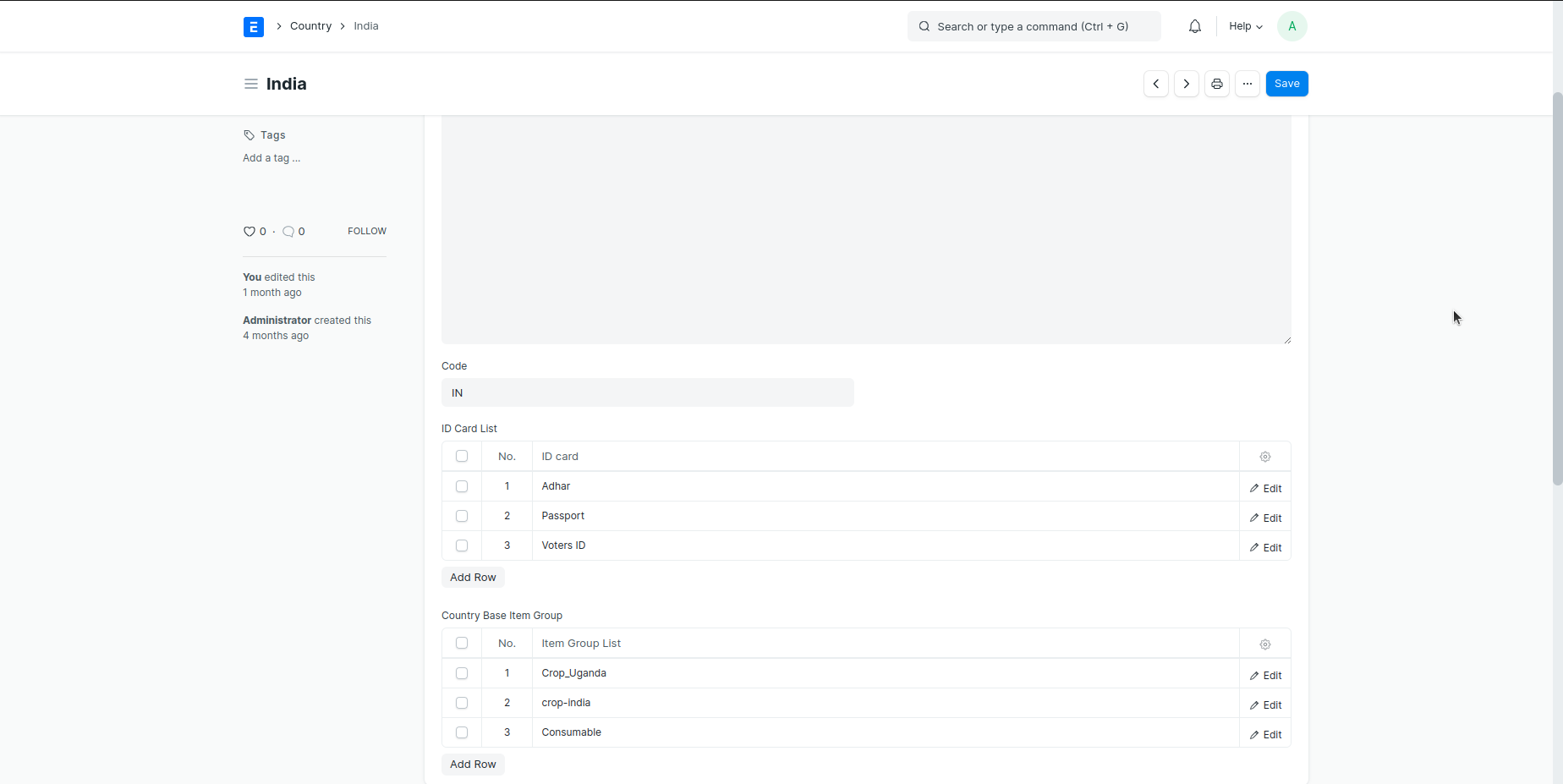Image resolution: width=1563 pixels, height=784 pixels.
Task: Print the India document
Action: pyautogui.click(x=1216, y=84)
